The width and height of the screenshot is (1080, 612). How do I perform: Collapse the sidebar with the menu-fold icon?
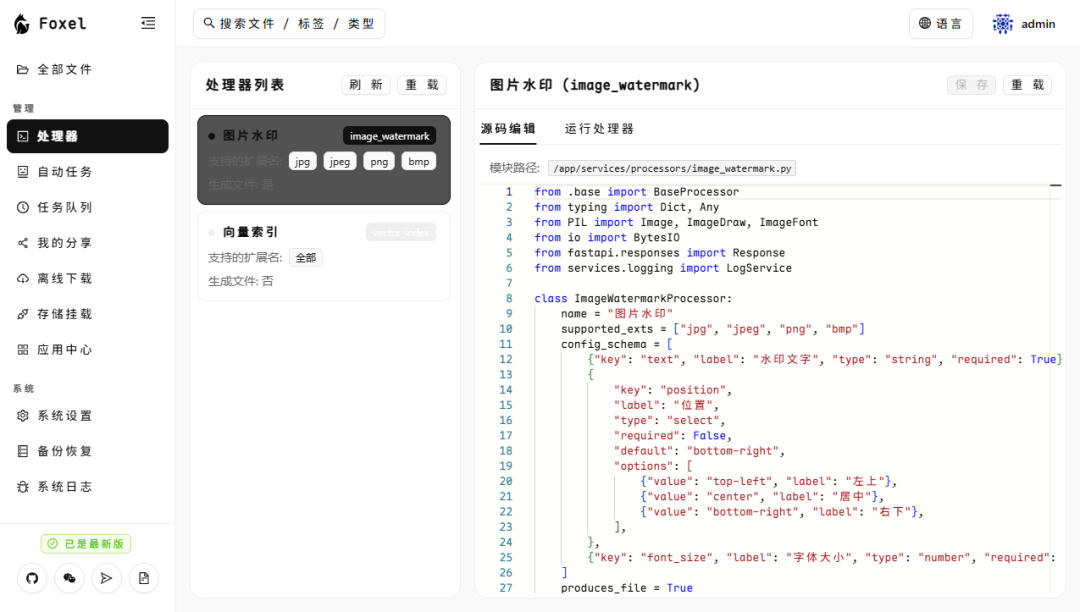click(x=148, y=23)
